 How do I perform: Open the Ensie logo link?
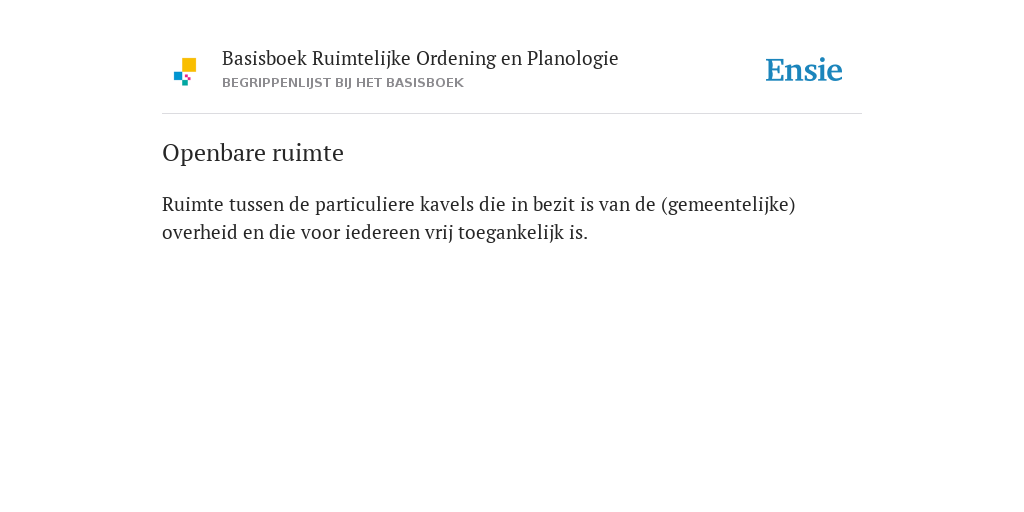pos(804,70)
